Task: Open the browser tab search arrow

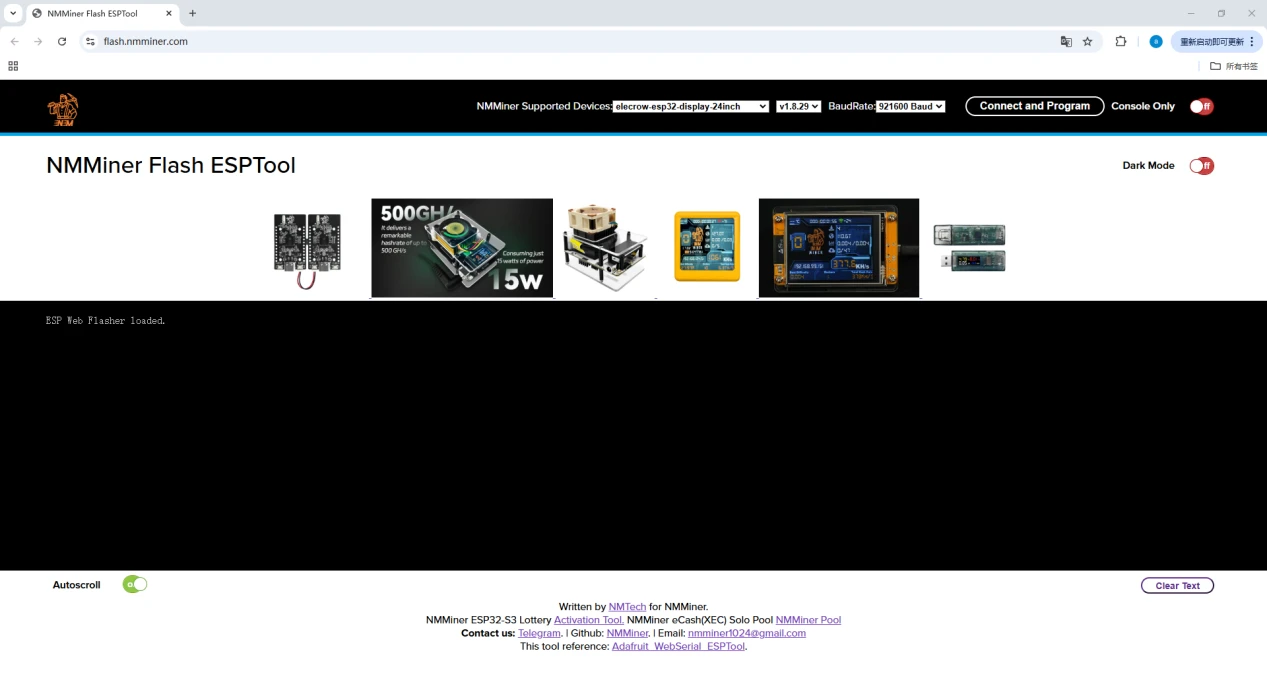Action: click(13, 14)
